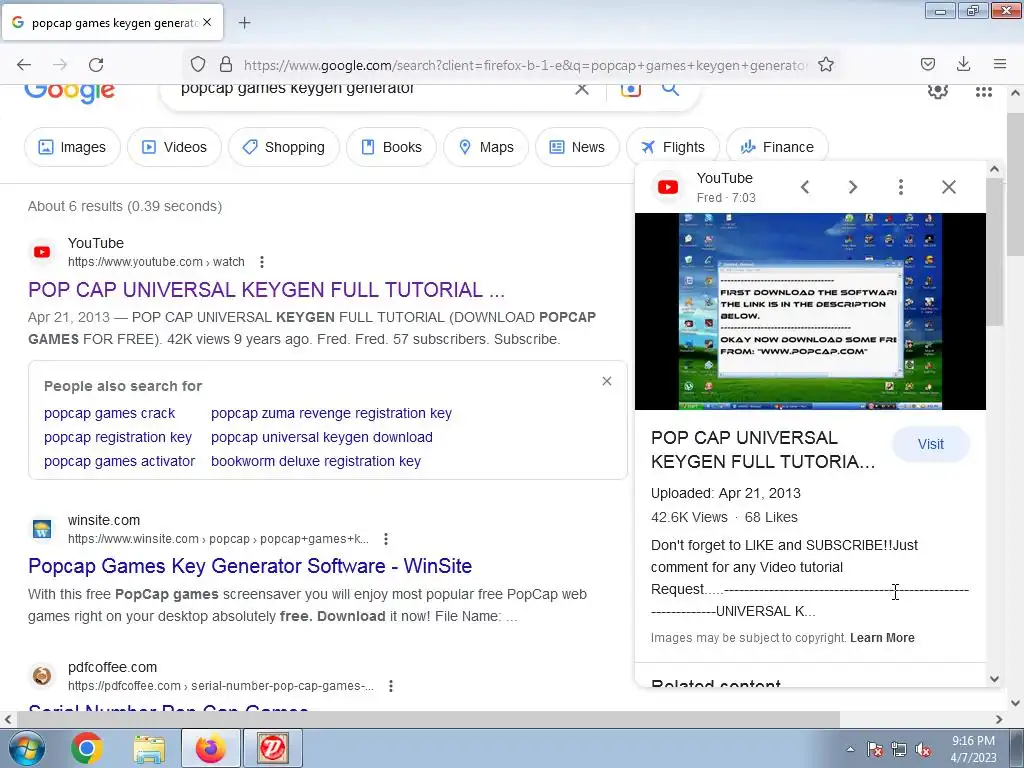This screenshot has width=1024, height=768.
Task: Open three-dot menu of YouTube result
Action: pos(262,262)
